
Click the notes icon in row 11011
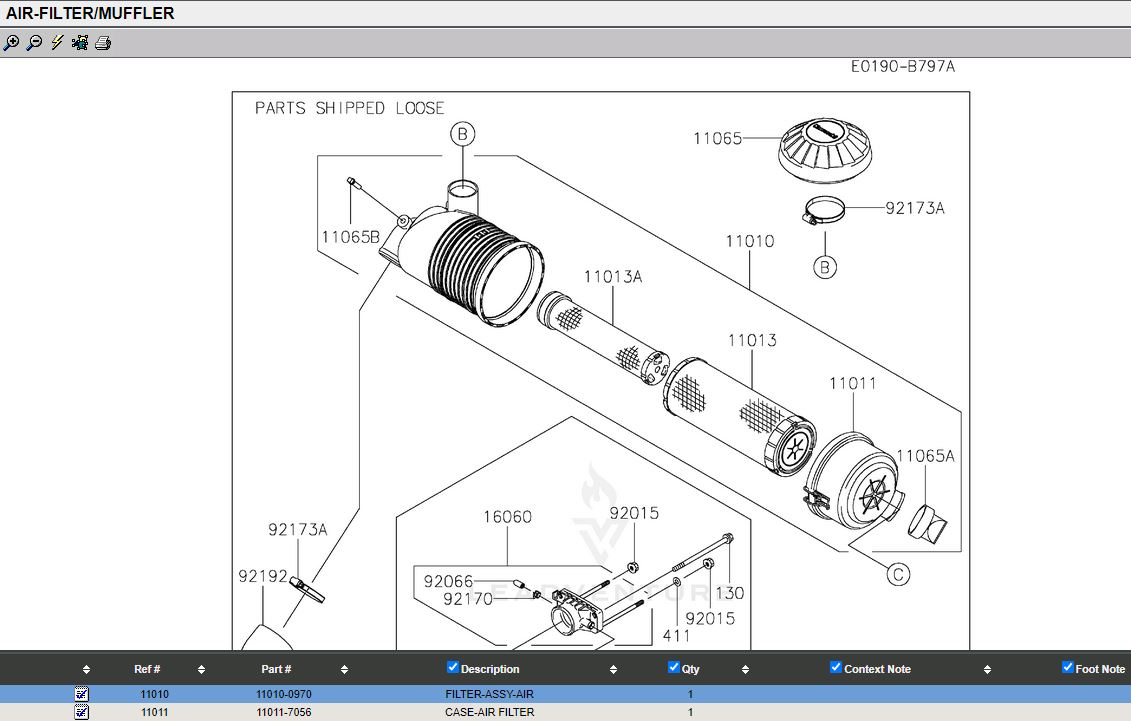point(82,712)
